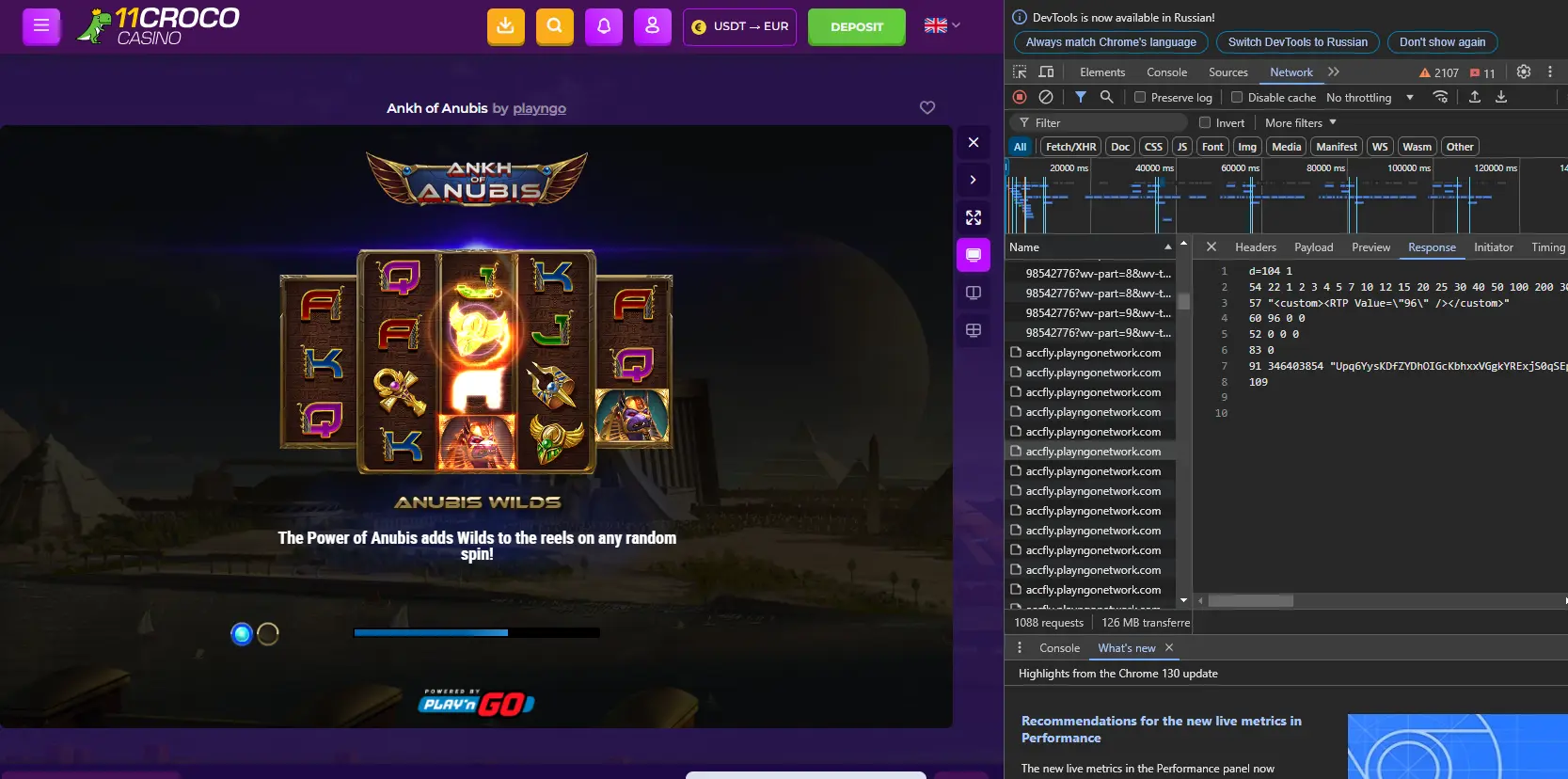1568x779 pixels.
Task: Open the user profile icon
Action: coord(653,26)
